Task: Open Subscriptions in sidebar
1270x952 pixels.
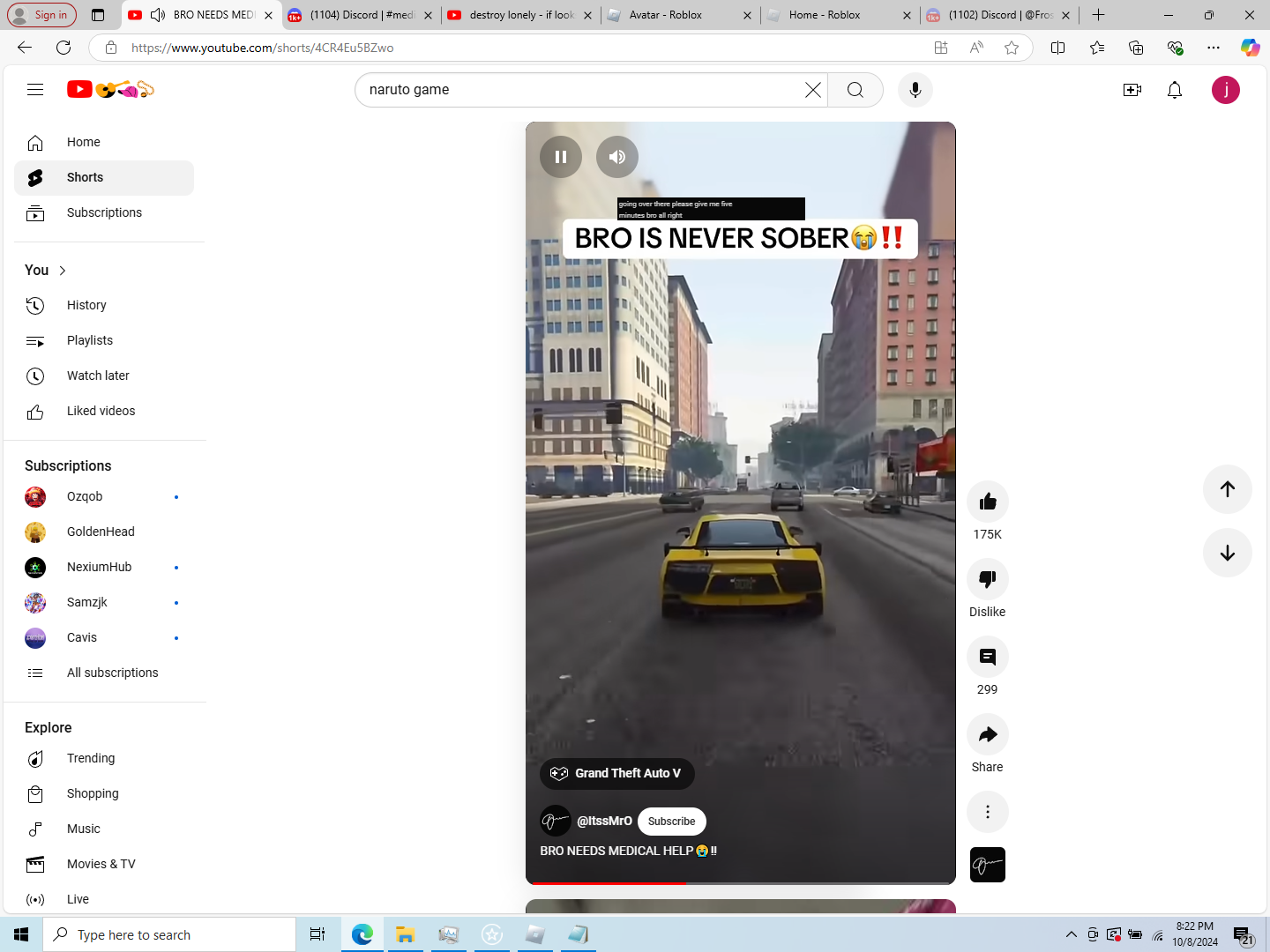Action: [x=104, y=212]
